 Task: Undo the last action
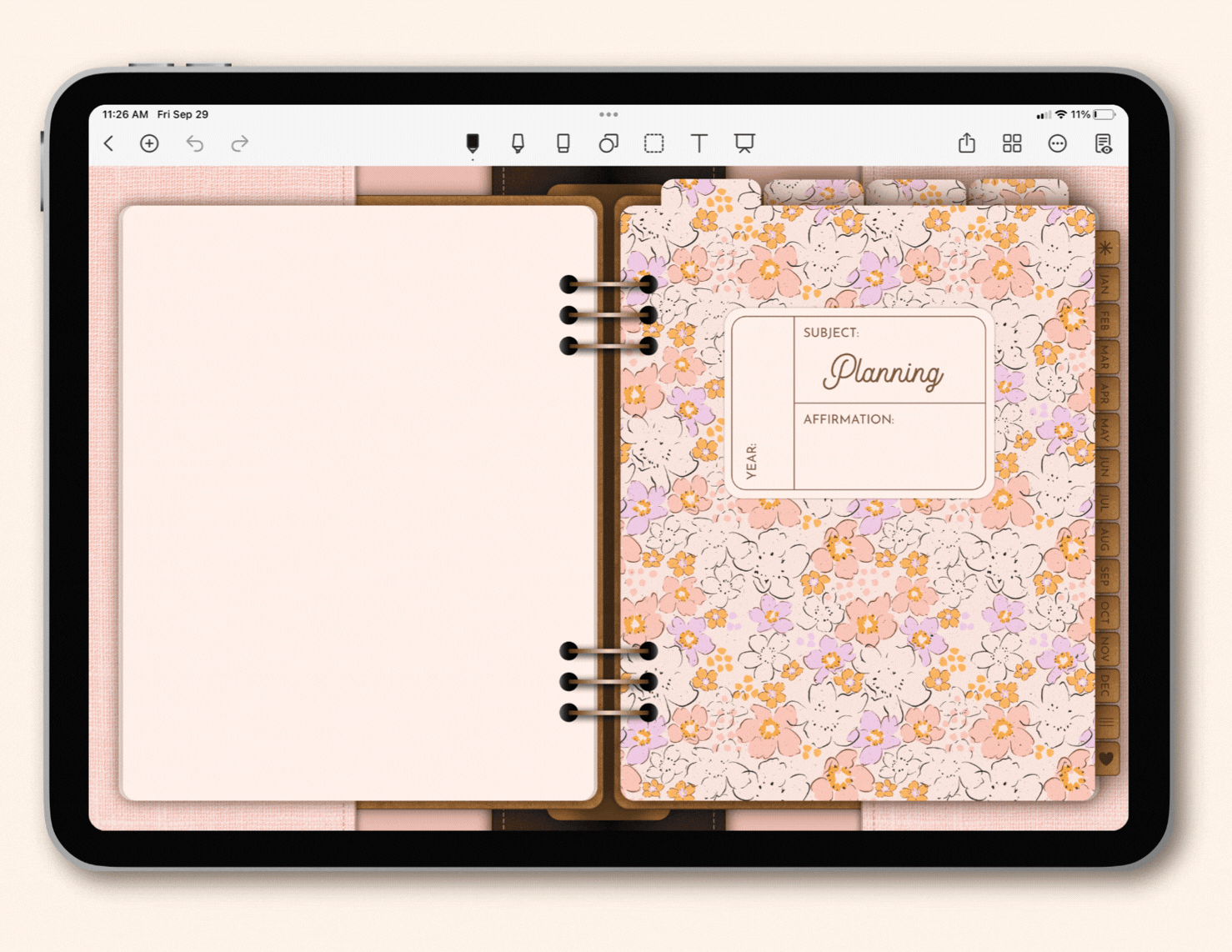tap(194, 143)
